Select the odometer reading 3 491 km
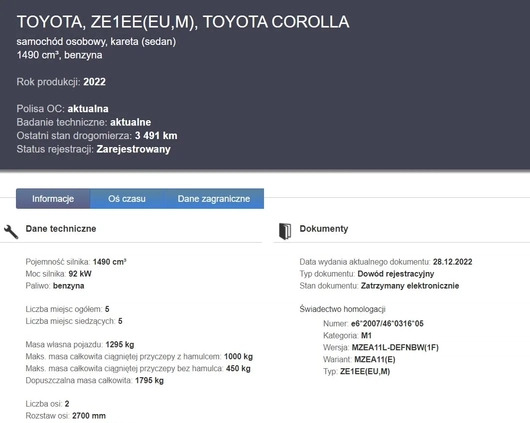 156,136
